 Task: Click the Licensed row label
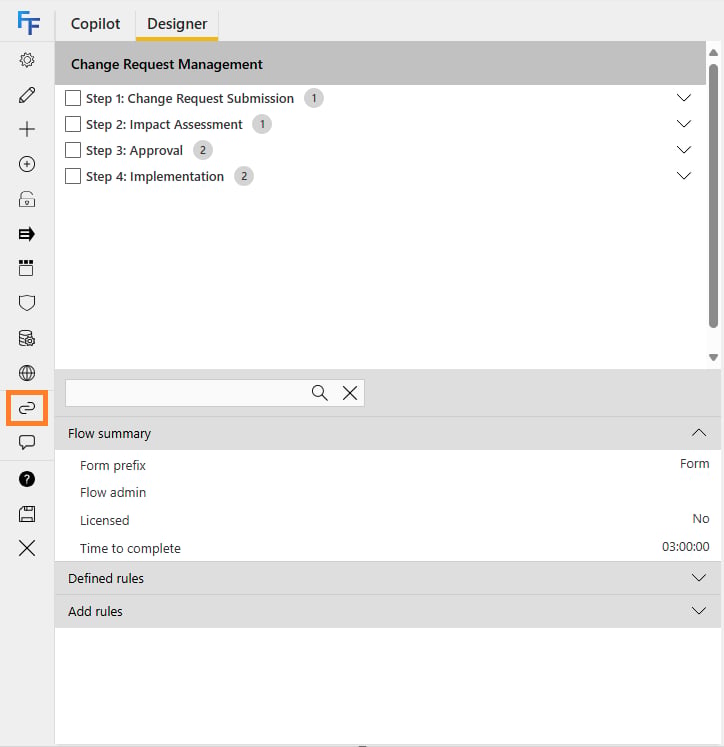point(104,520)
